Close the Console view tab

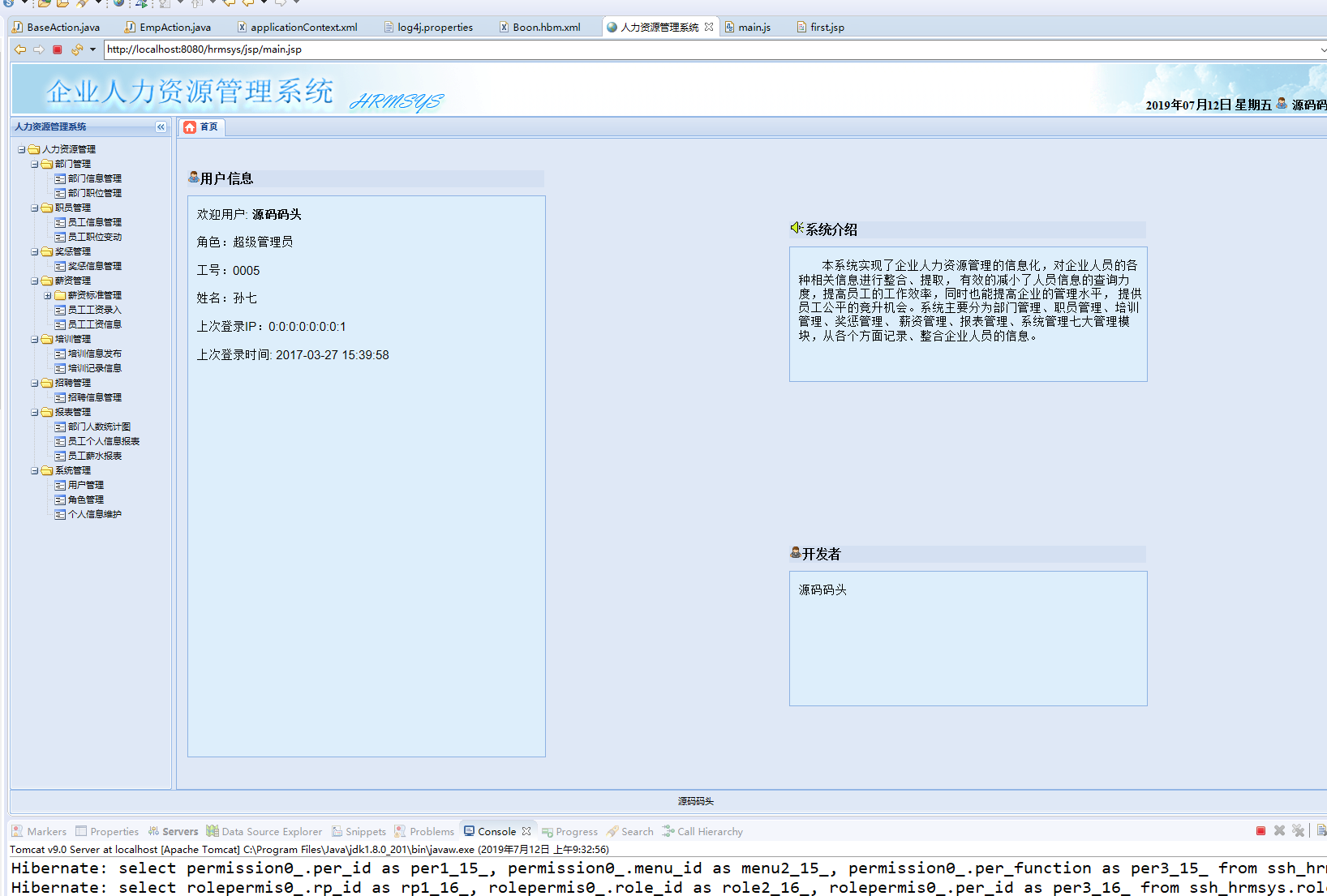(x=526, y=831)
